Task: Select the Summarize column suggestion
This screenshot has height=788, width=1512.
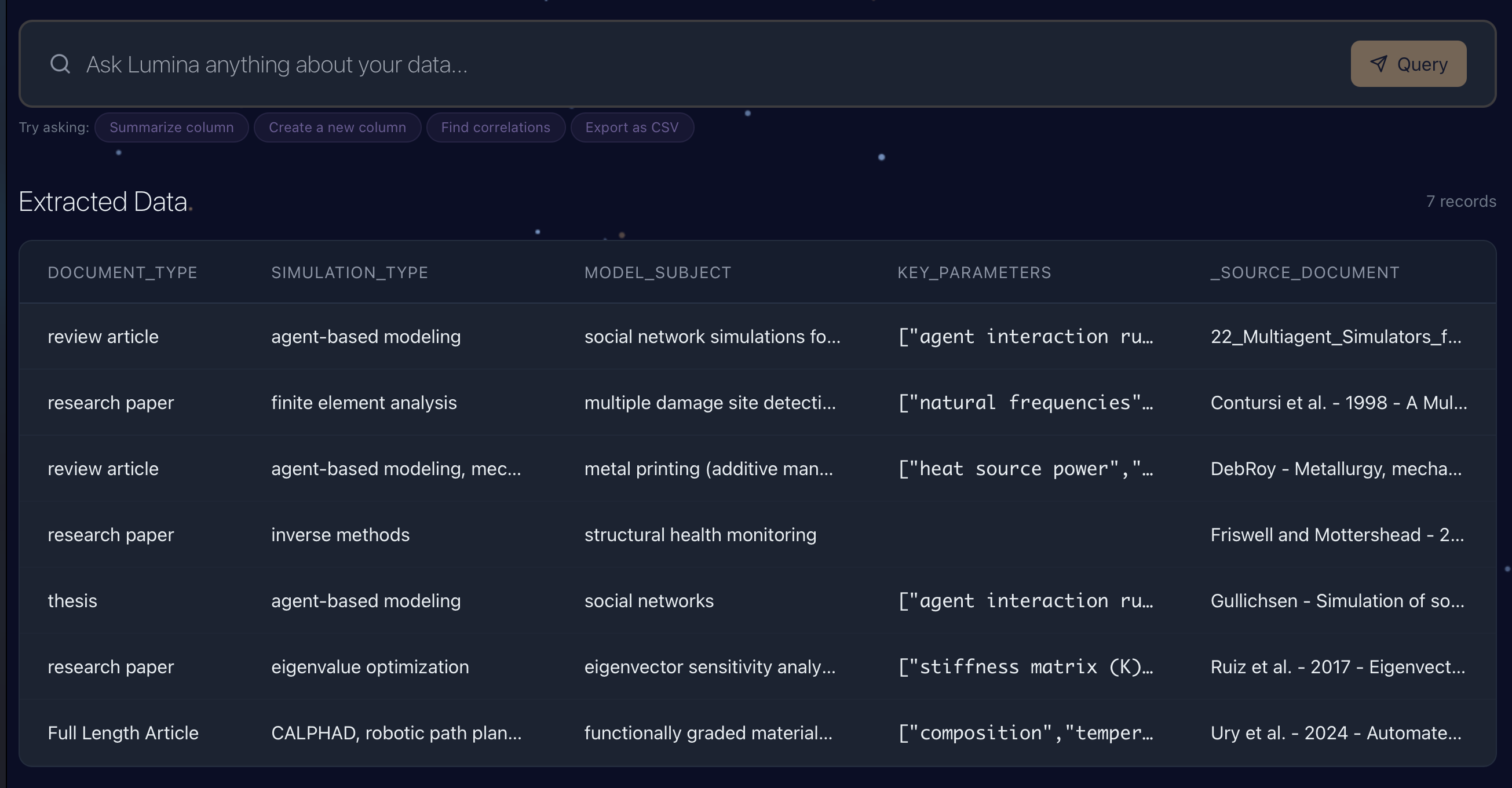Action: pyautogui.click(x=171, y=127)
